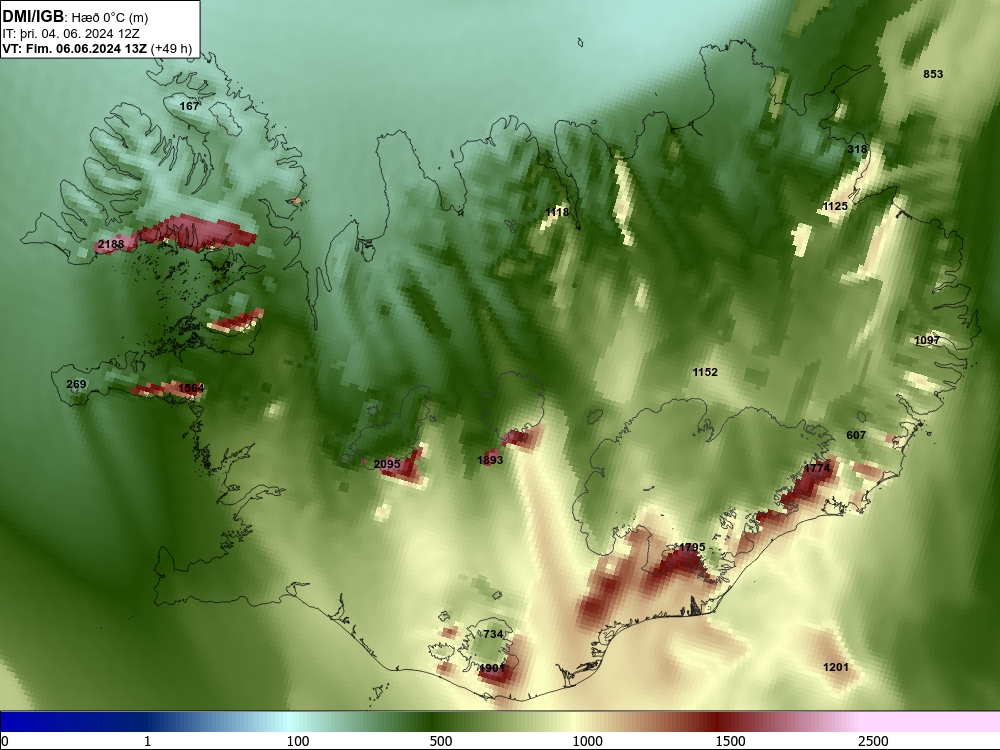Click the 318 label on the northeast coast
The image size is (1000, 750).
(857, 149)
